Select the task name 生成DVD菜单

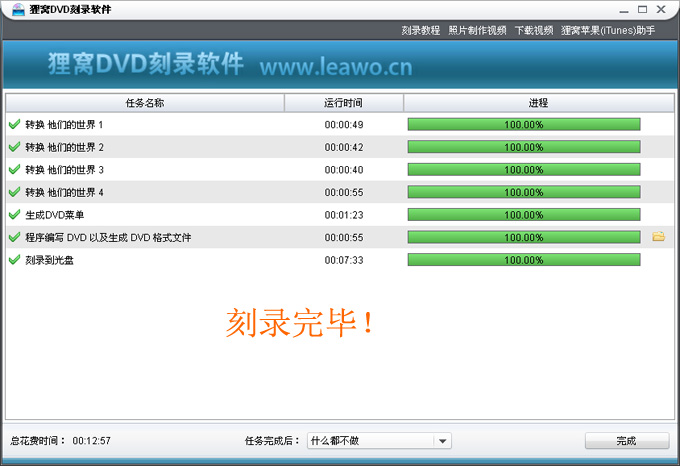pos(55,215)
